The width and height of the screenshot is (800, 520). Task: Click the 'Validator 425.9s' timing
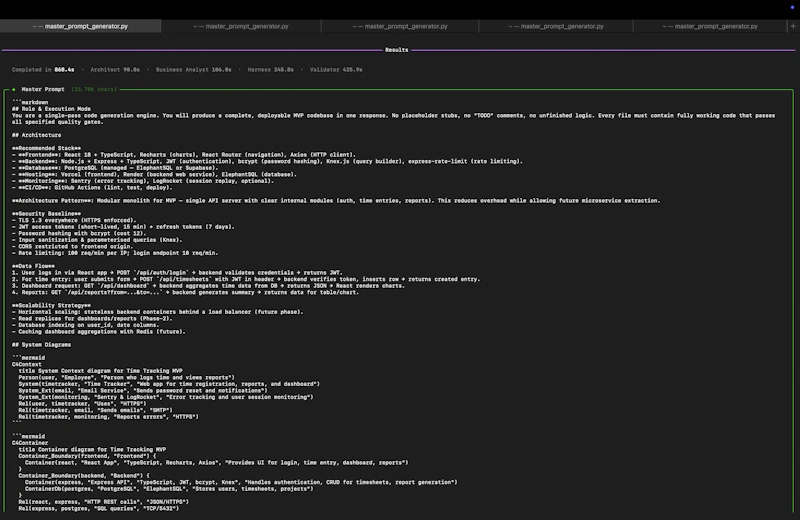point(336,69)
